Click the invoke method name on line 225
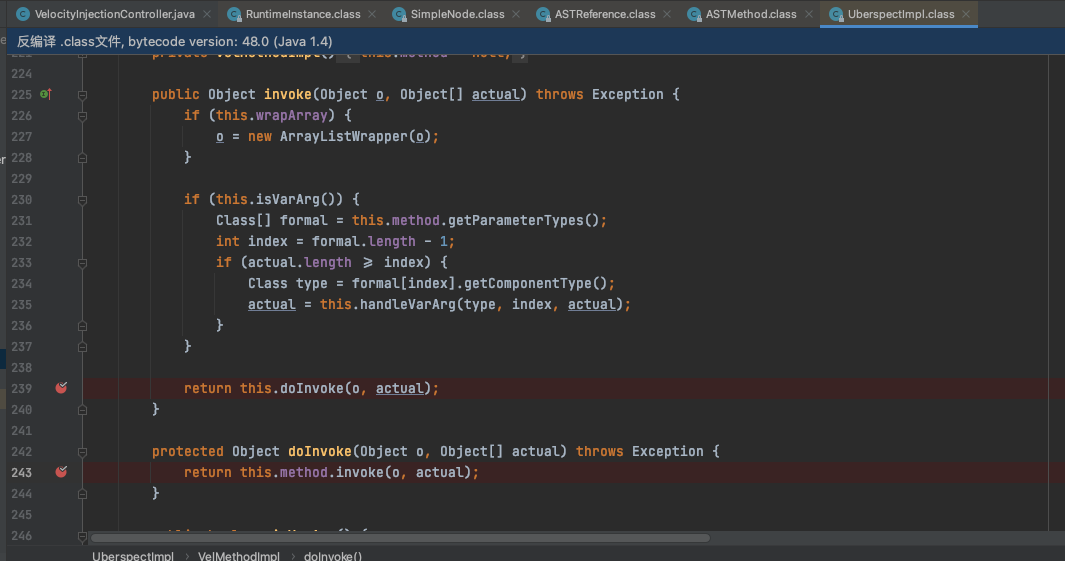Image resolution: width=1065 pixels, height=561 pixels. 288,94
